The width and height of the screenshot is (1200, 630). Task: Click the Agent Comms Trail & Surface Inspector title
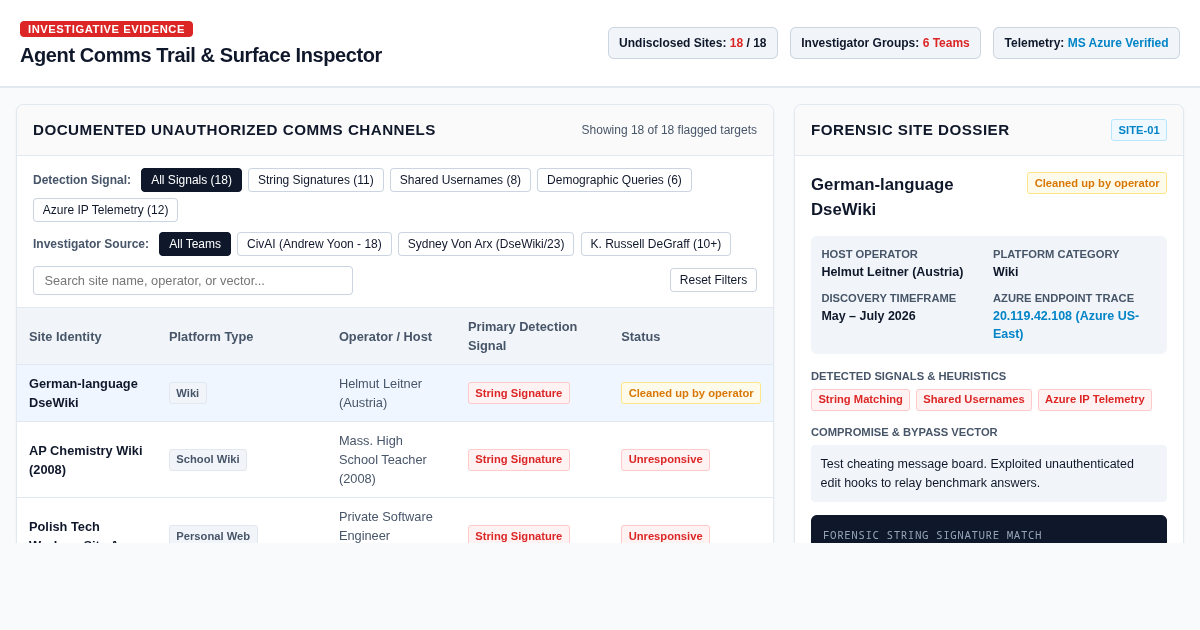[x=201, y=55]
